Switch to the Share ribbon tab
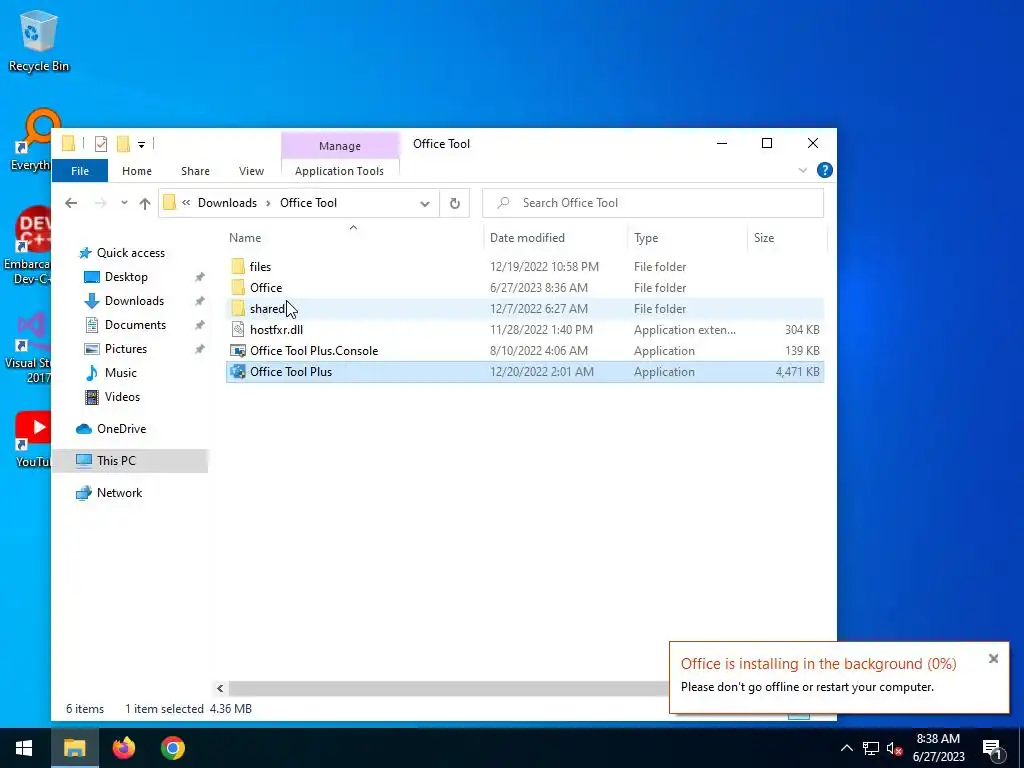The height and width of the screenshot is (768, 1024). click(x=195, y=171)
